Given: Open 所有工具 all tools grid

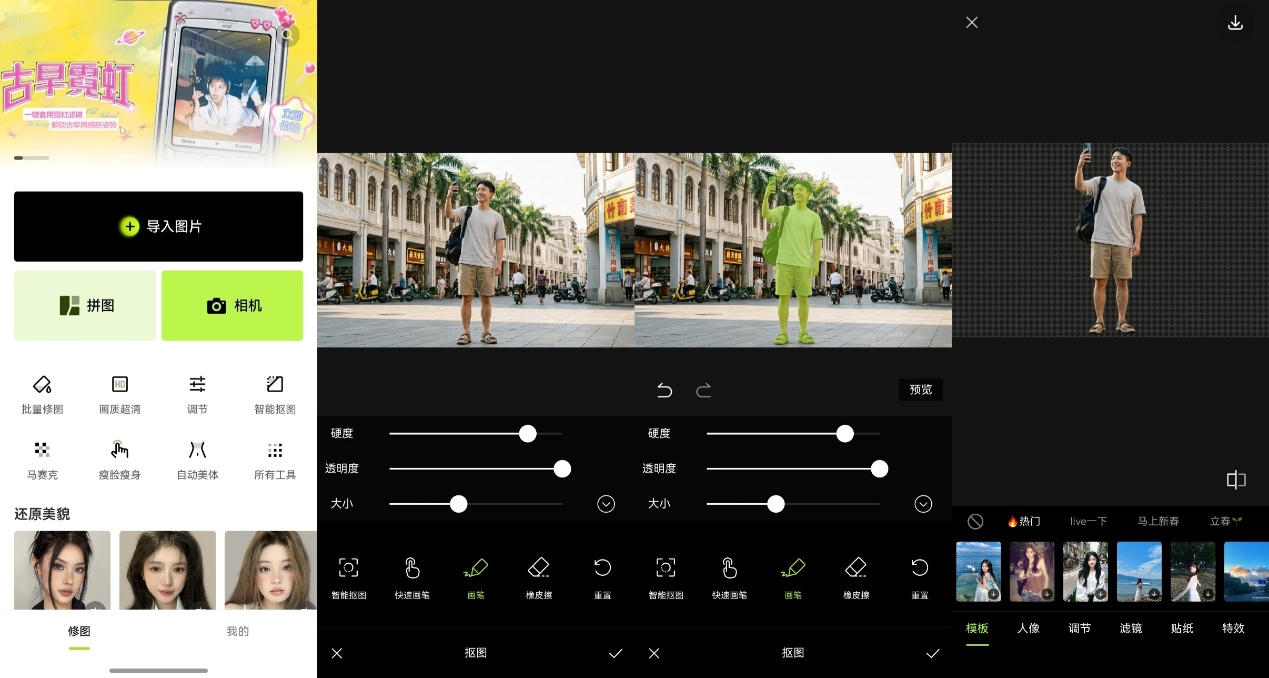Looking at the screenshot, I should pos(275,460).
